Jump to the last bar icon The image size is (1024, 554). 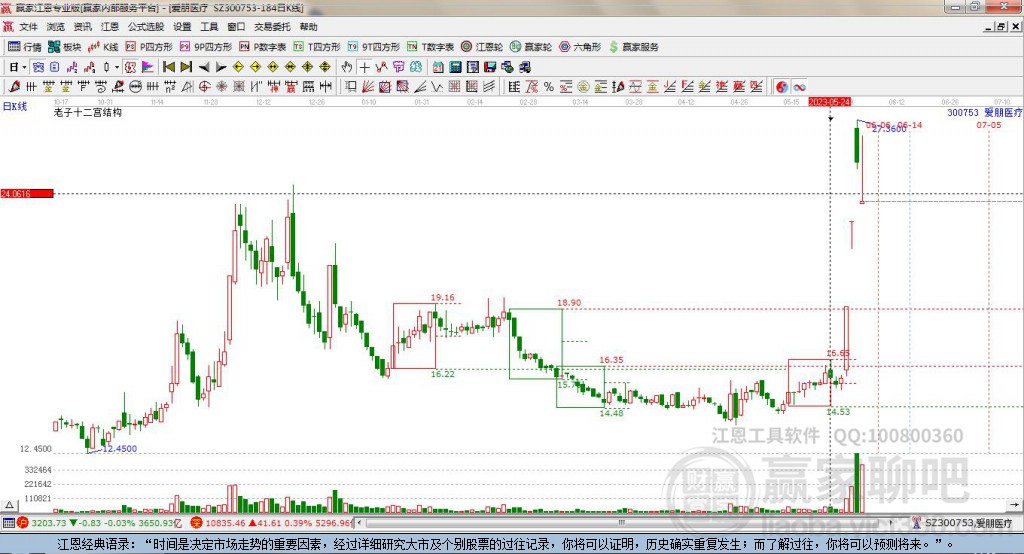186,67
